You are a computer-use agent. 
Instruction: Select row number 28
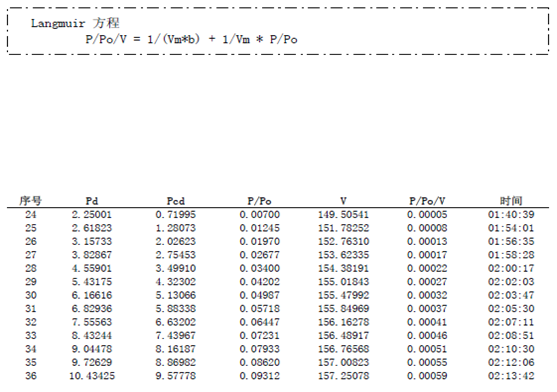[x=31, y=268]
